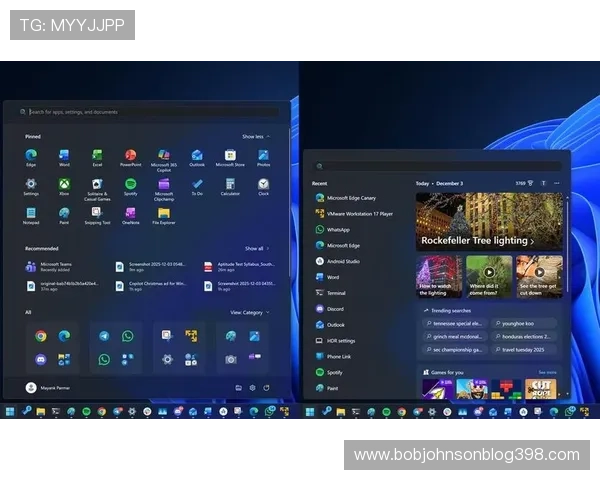Open Microsoft 365 Copilot pinned app
Screen dimensions: 600x480
click(x=164, y=160)
